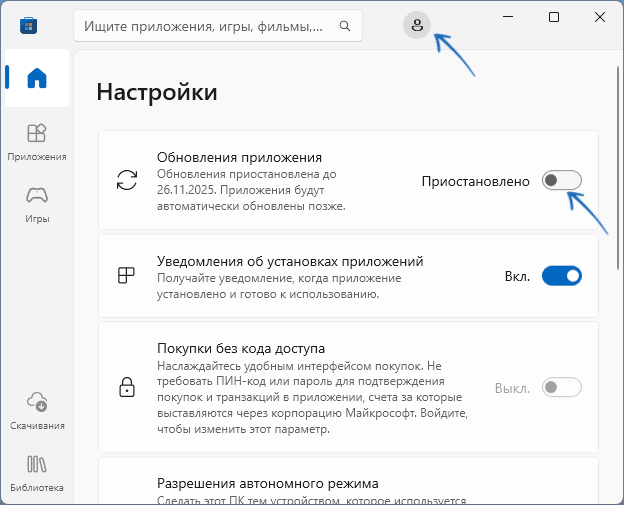Click Разрешения автономного режима title
This screenshot has width=624, height=505.
(x=267, y=484)
